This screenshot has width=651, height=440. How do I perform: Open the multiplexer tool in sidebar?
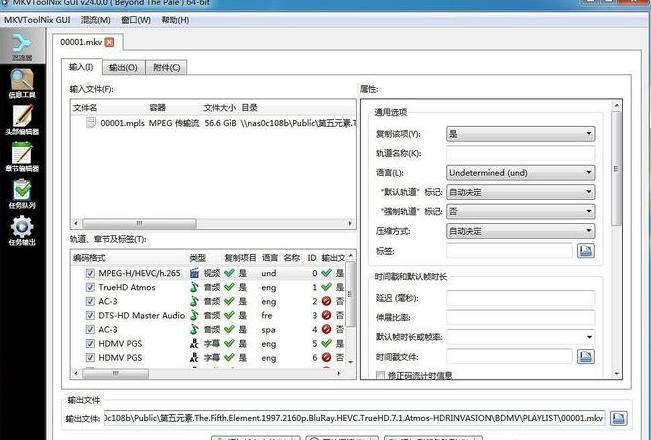[x=22, y=46]
